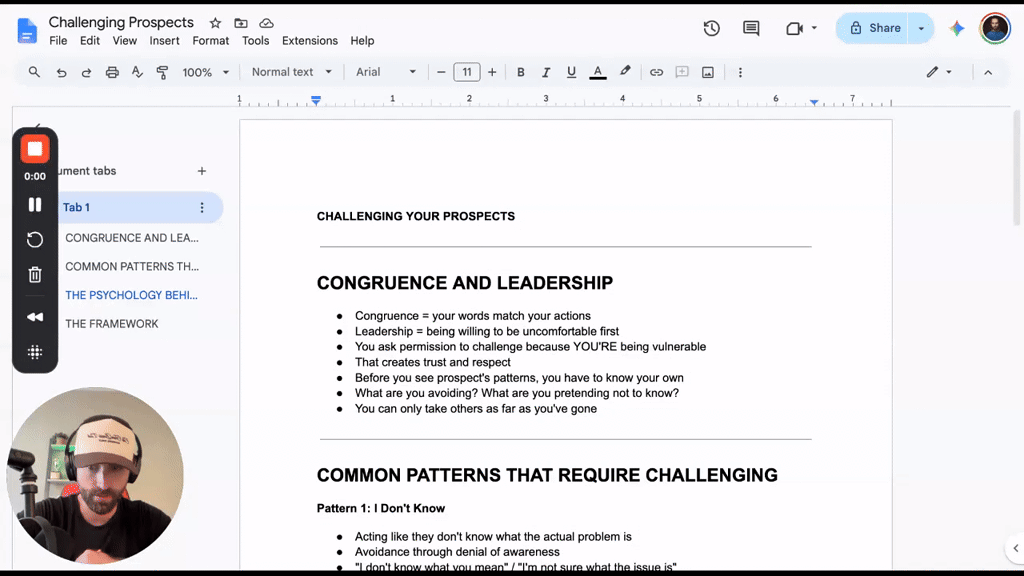Open the Insert menu

click(164, 40)
